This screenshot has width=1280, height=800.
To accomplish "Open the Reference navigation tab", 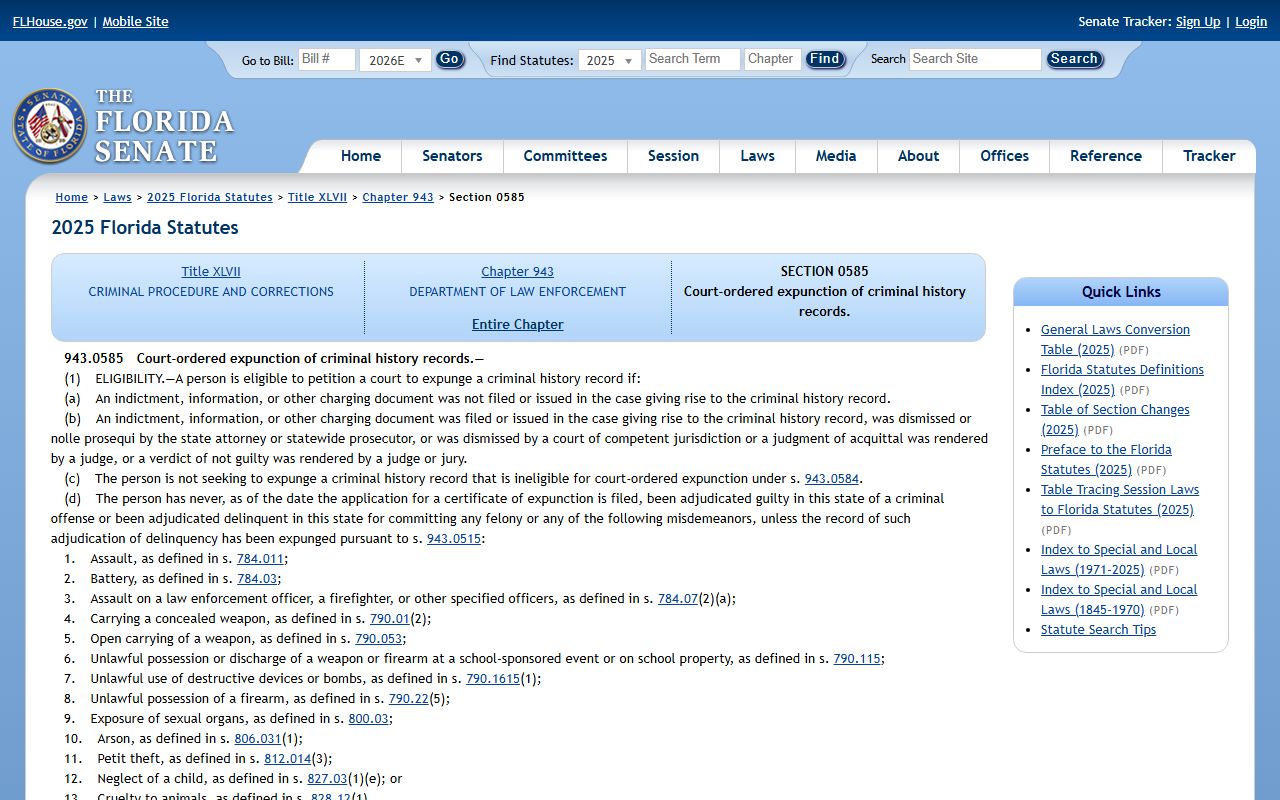I will click(x=1106, y=156).
